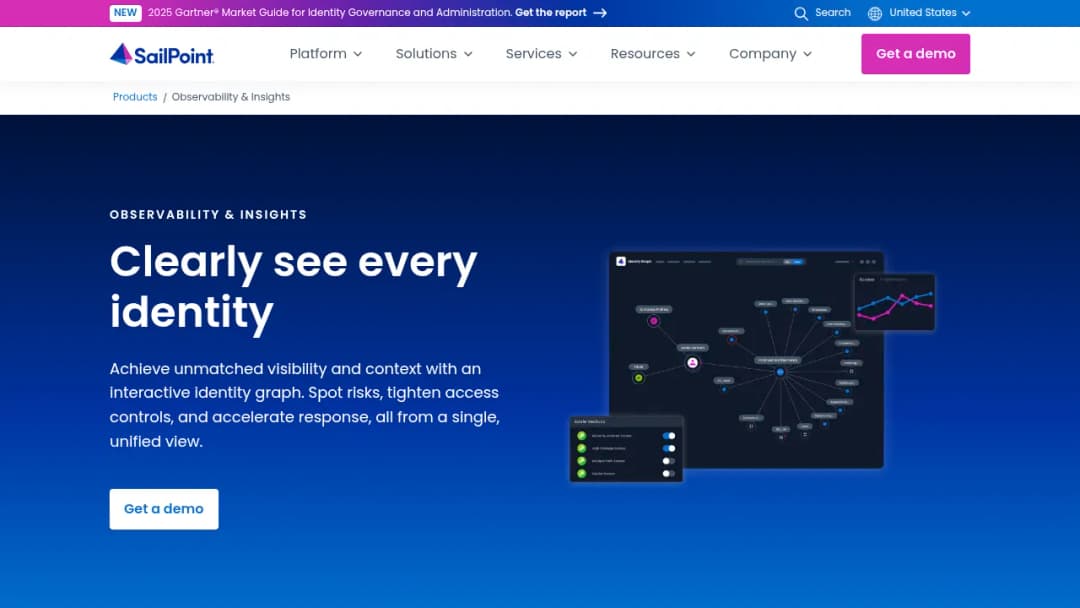This screenshot has height=608, width=1080.
Task: Click the SailPoint logo
Action: pyautogui.click(x=162, y=54)
